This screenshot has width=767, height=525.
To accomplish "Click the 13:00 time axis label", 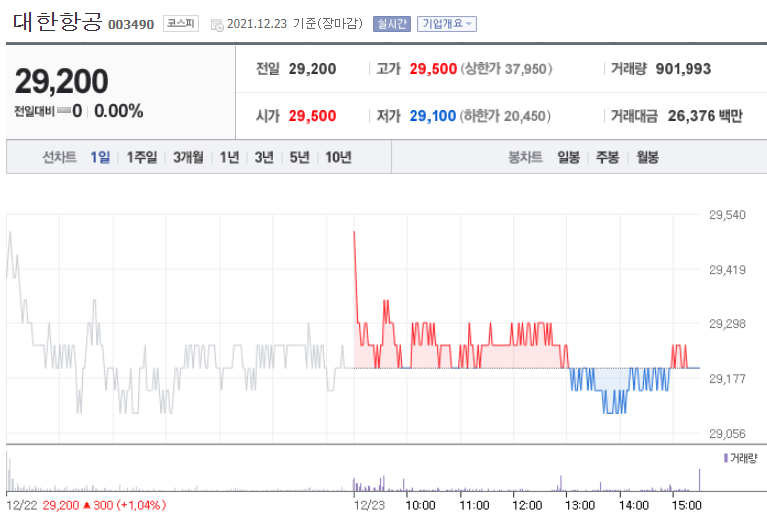I will coord(580,505).
